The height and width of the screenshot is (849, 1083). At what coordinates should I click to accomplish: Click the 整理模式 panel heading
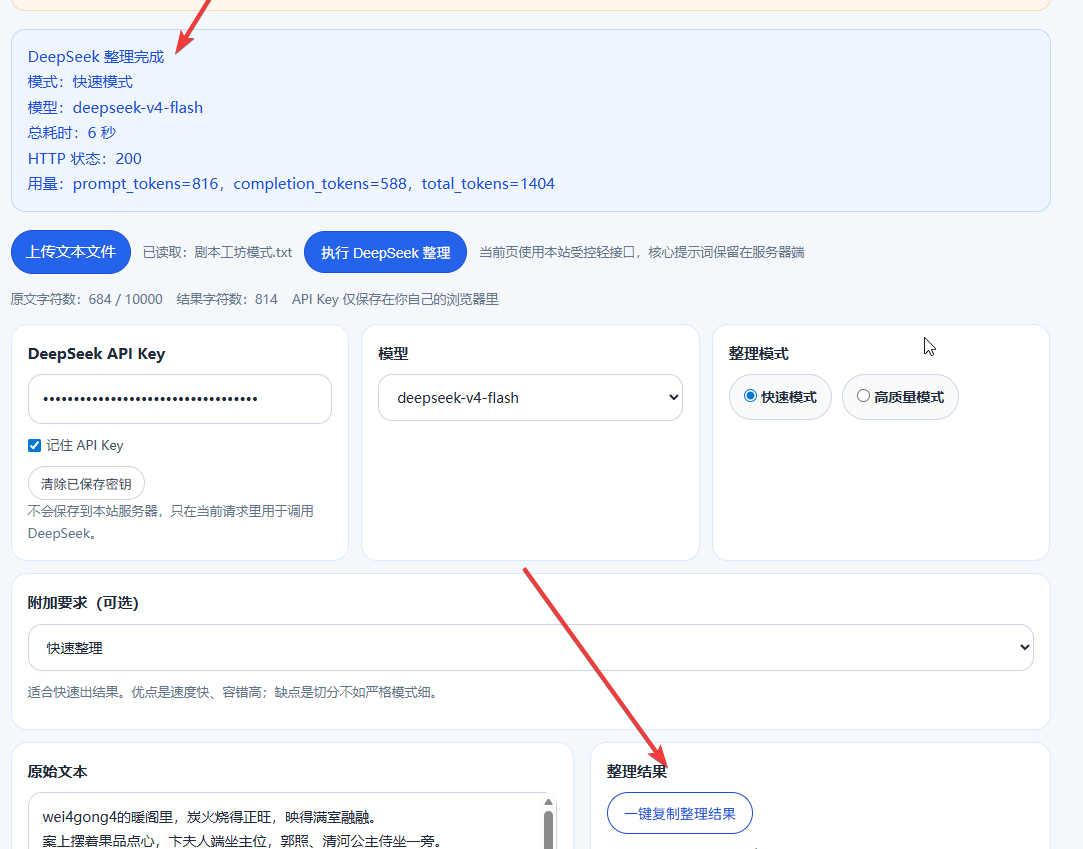(758, 354)
